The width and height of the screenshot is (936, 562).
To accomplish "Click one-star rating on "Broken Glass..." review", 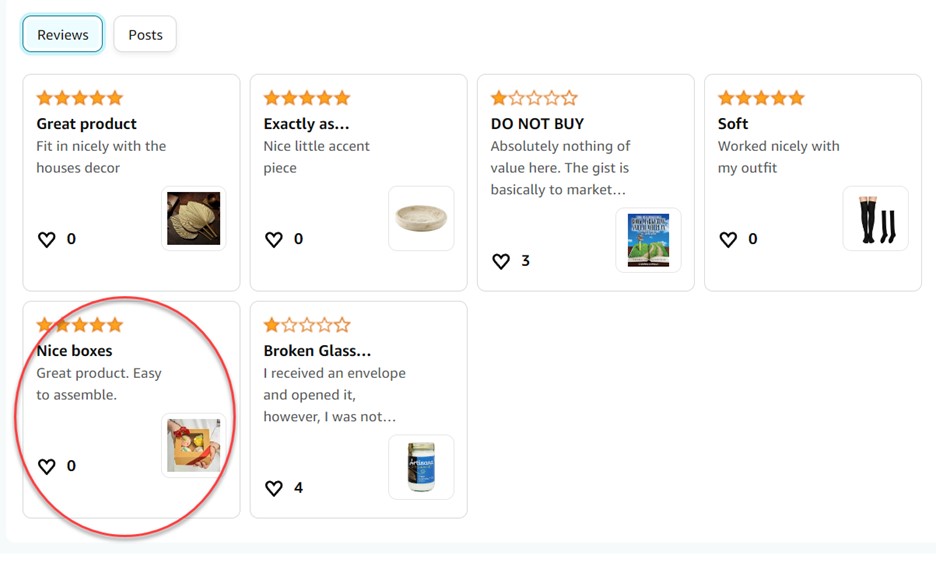I will pyautogui.click(x=307, y=325).
